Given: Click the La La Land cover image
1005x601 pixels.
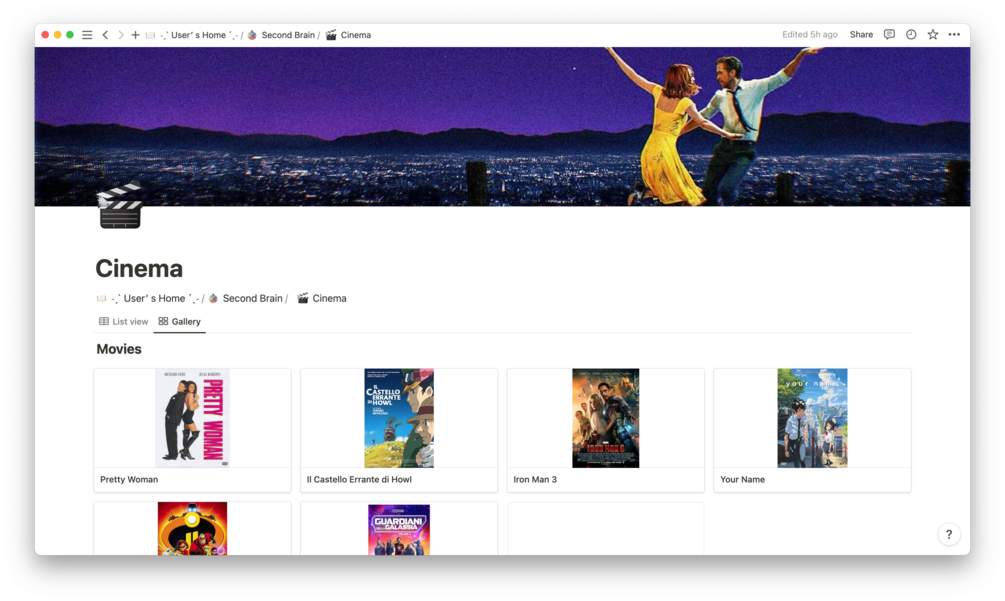Looking at the screenshot, I should click(x=502, y=126).
